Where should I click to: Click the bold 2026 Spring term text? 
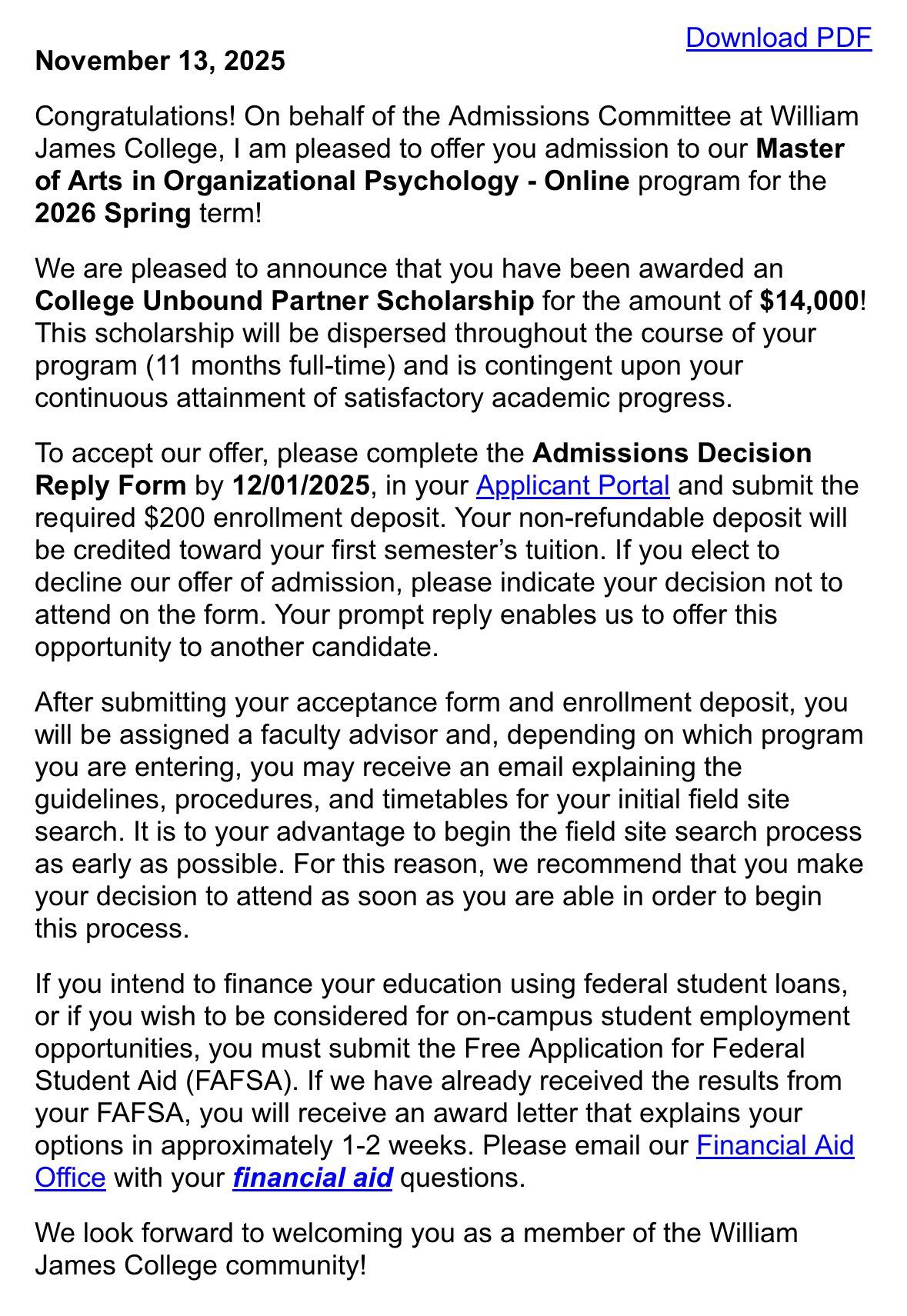(112, 213)
